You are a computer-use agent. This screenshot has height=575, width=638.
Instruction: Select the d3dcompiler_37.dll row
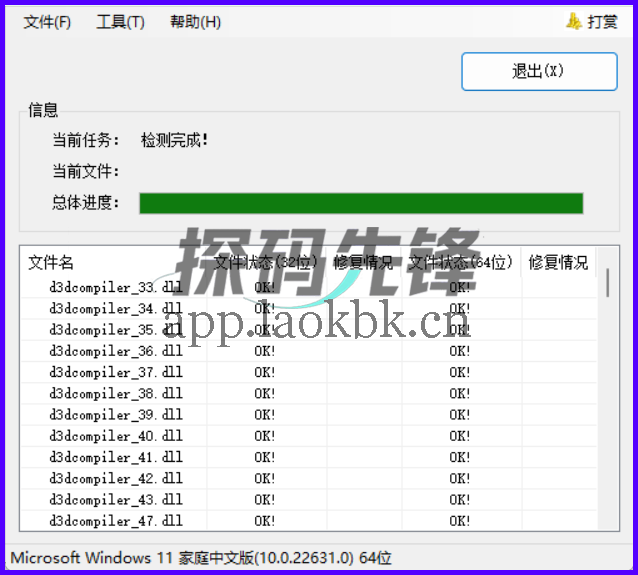[x=309, y=372]
